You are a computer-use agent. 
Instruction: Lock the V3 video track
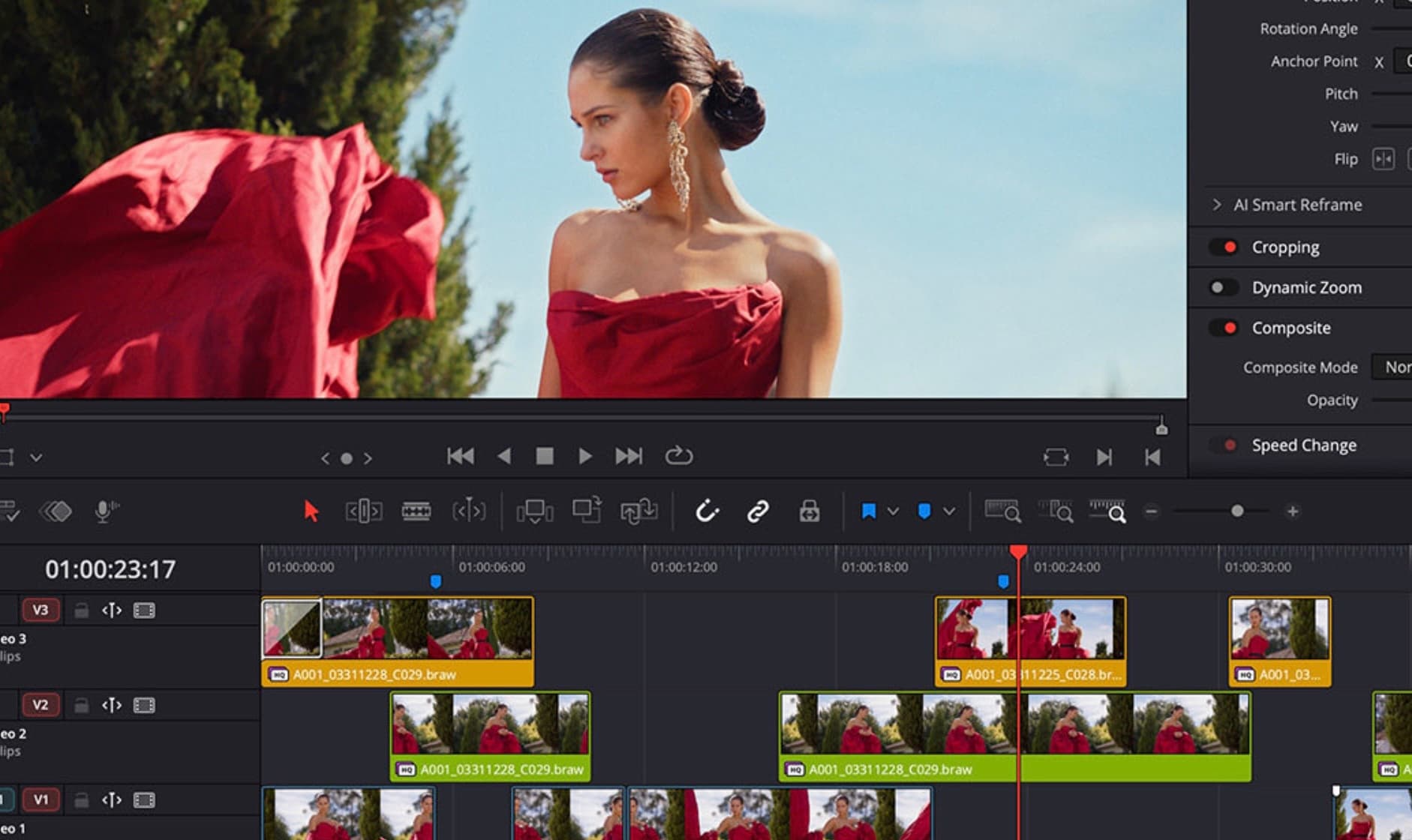81,610
